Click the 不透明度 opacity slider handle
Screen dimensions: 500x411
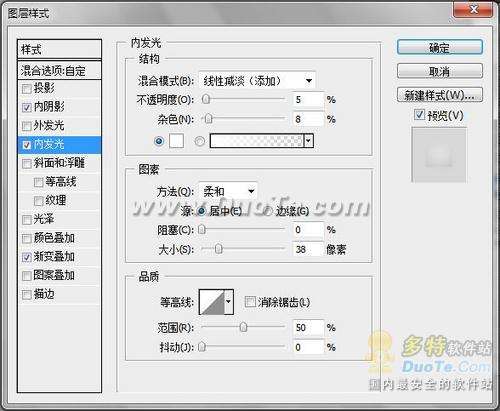[x=206, y=99]
